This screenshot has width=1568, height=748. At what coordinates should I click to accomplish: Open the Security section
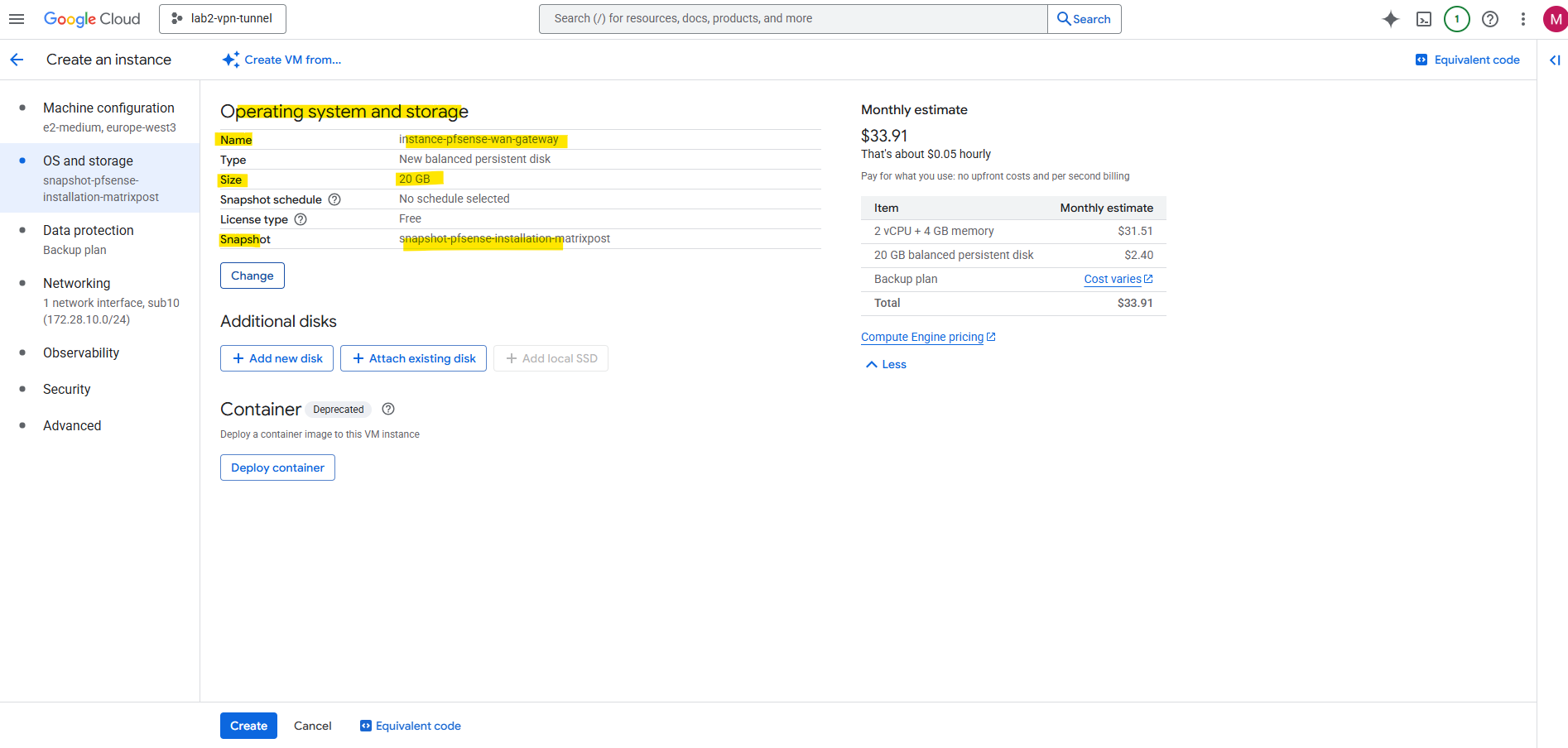(x=67, y=389)
